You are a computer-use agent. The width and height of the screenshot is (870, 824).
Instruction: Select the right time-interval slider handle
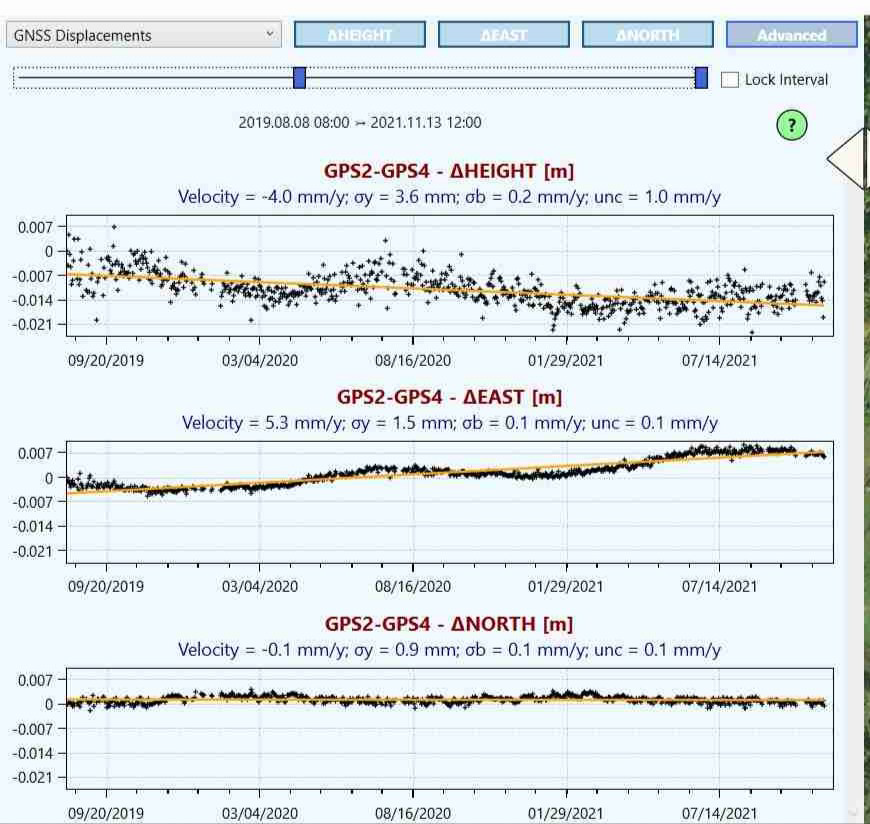(701, 78)
